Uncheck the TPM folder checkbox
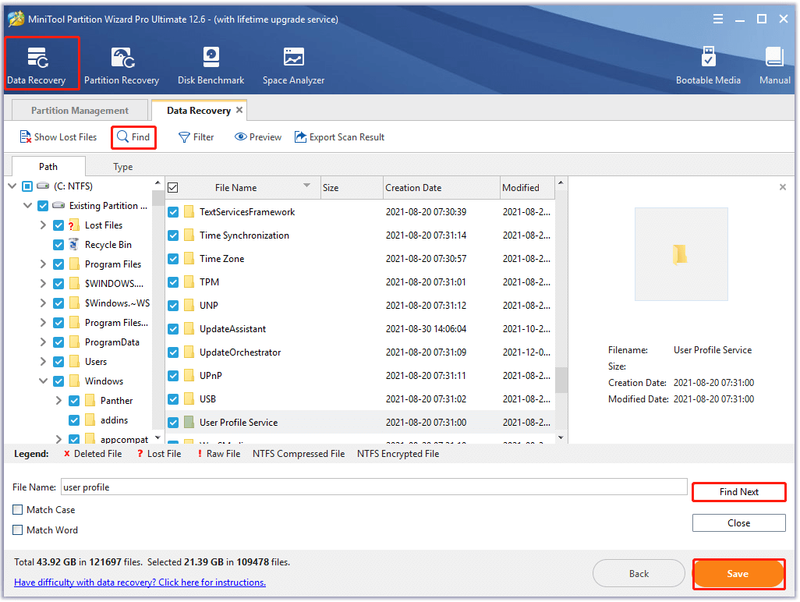 coord(173,282)
